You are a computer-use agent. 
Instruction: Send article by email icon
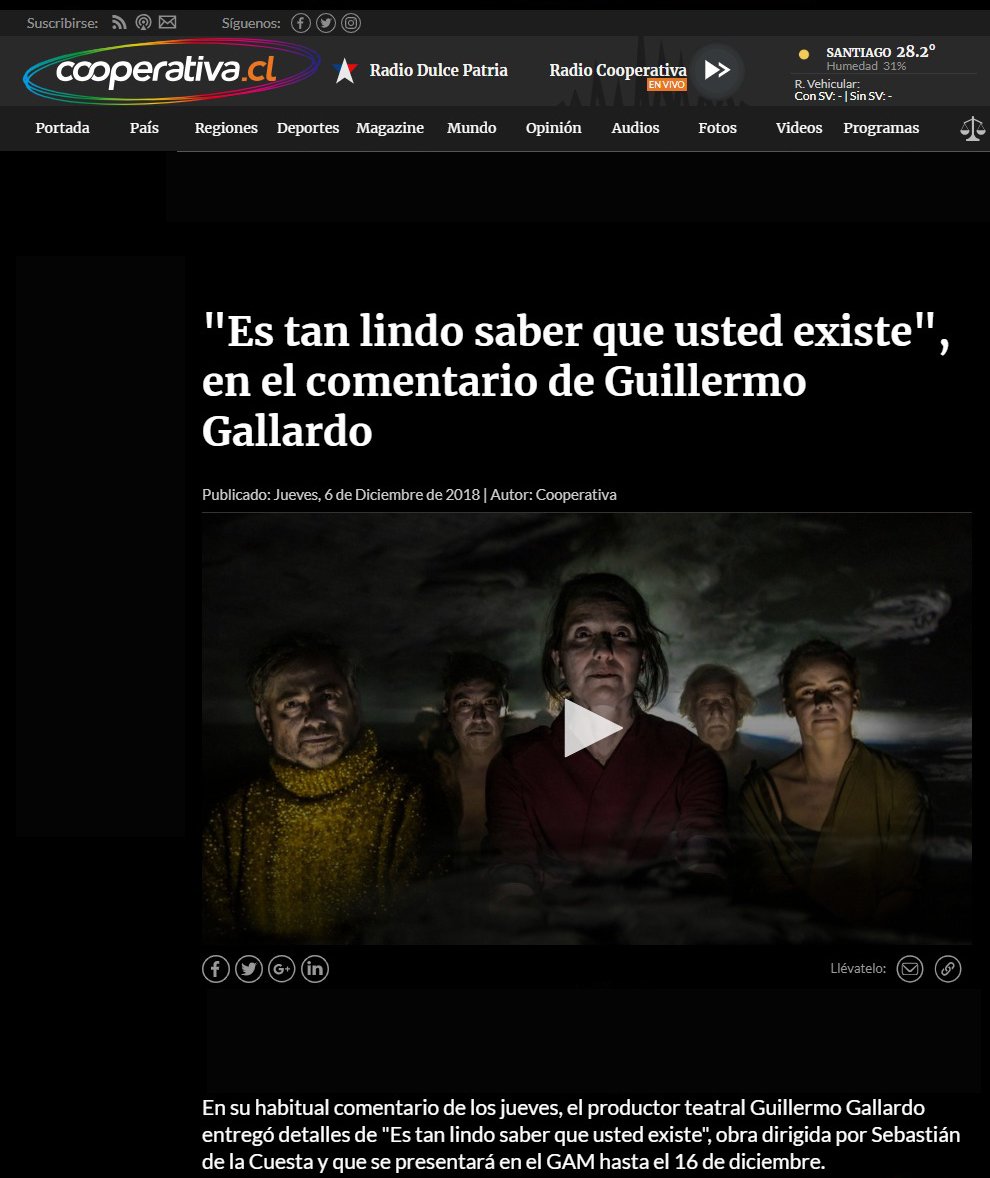tap(909, 969)
